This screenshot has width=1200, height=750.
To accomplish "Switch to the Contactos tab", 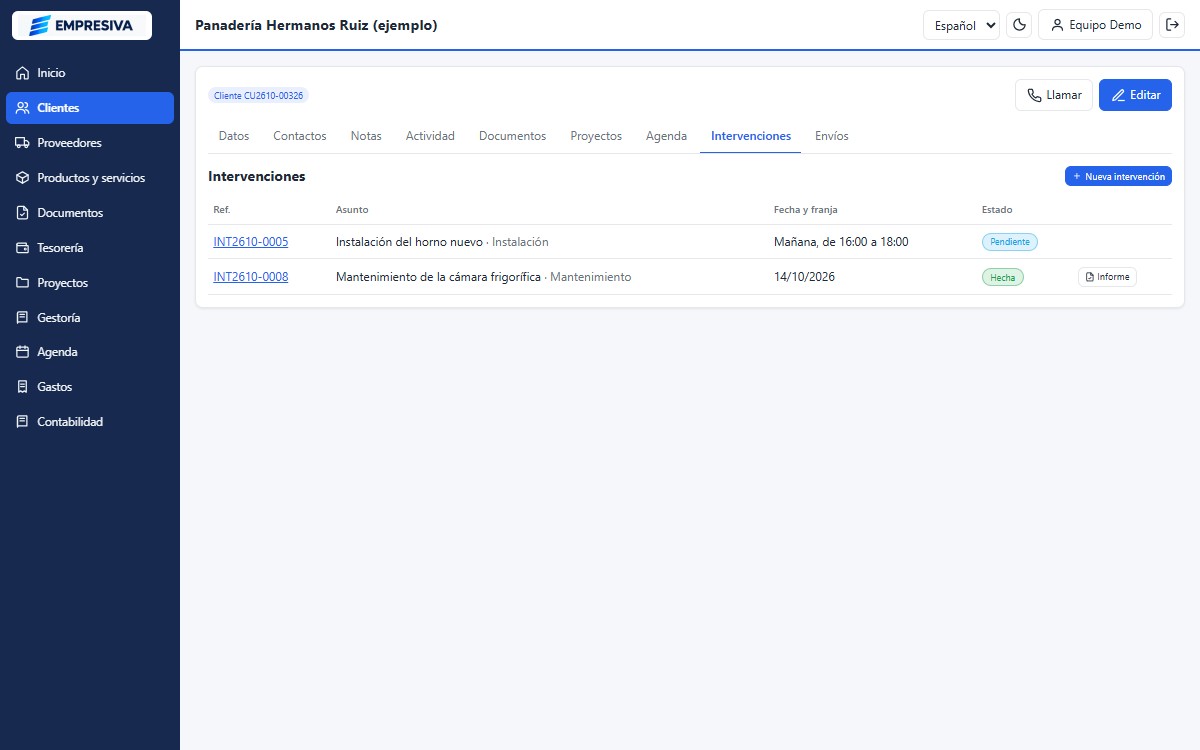I will [300, 136].
